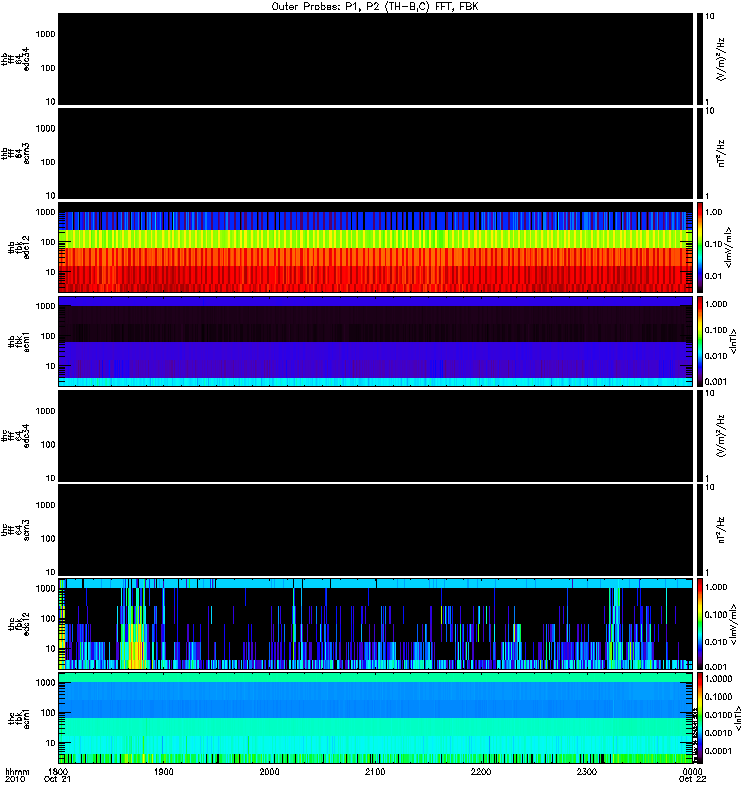Click the 'thc fff 64 edc34' panel label
This screenshot has height=800, width=750.
point(16,436)
